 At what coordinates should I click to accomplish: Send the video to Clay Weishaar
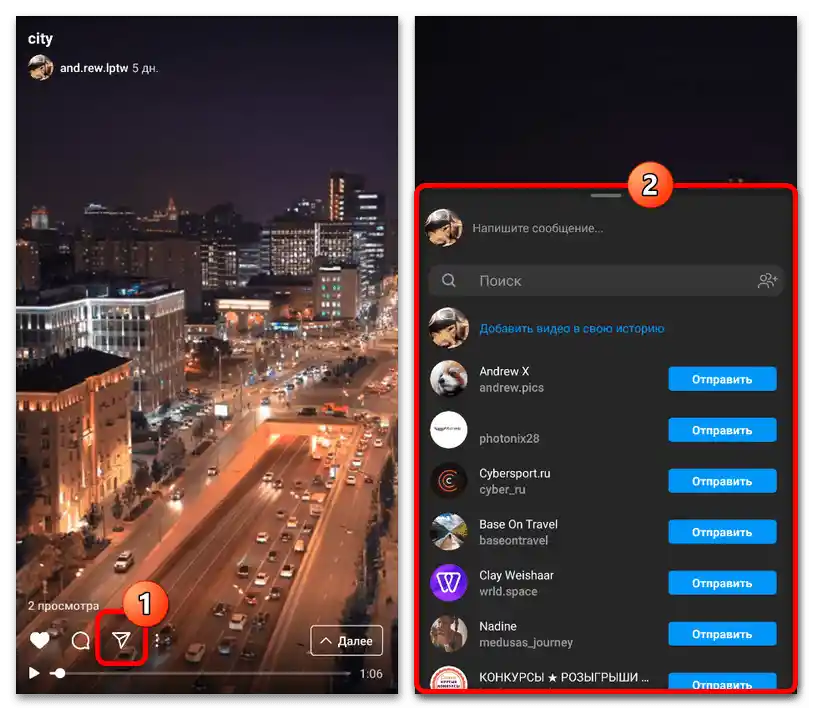click(722, 583)
